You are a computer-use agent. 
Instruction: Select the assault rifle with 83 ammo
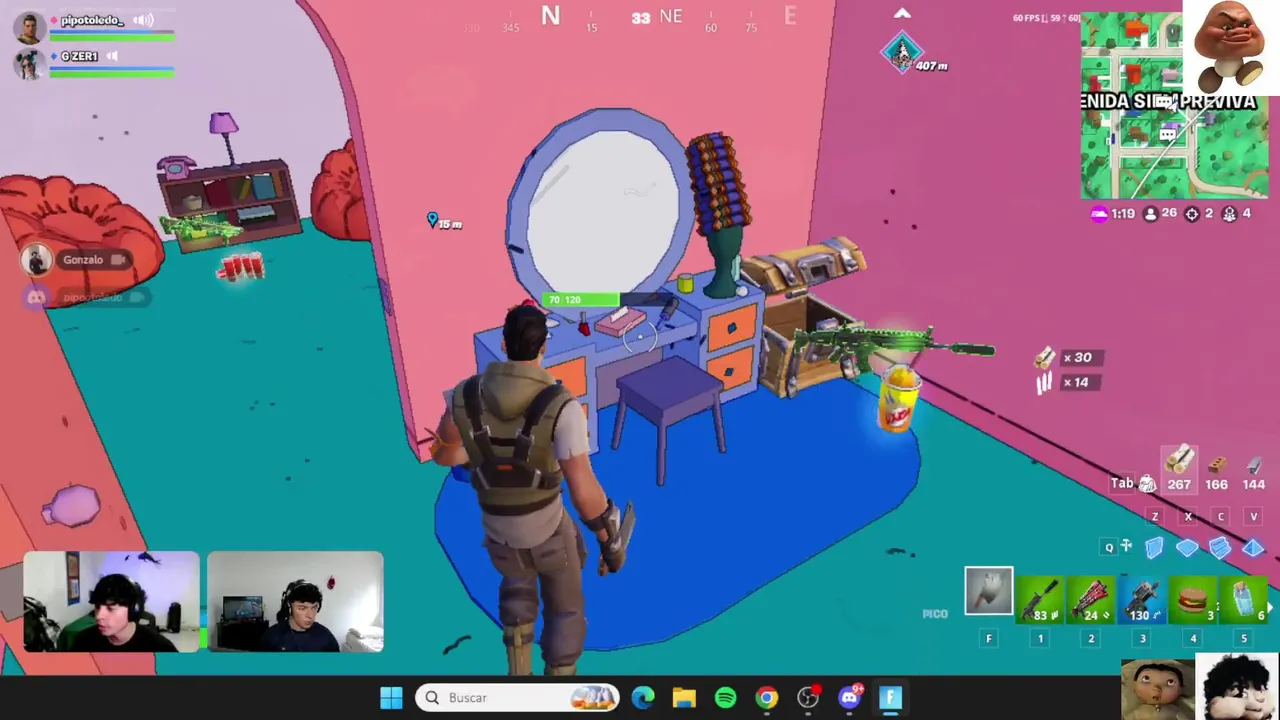(x=1040, y=600)
